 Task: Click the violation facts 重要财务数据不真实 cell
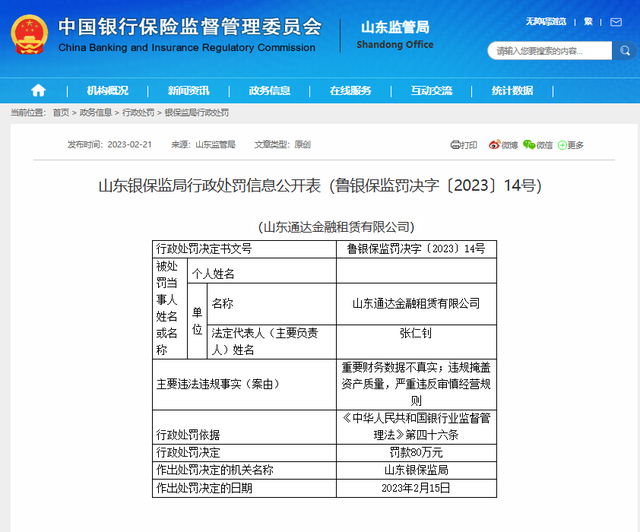(x=416, y=385)
